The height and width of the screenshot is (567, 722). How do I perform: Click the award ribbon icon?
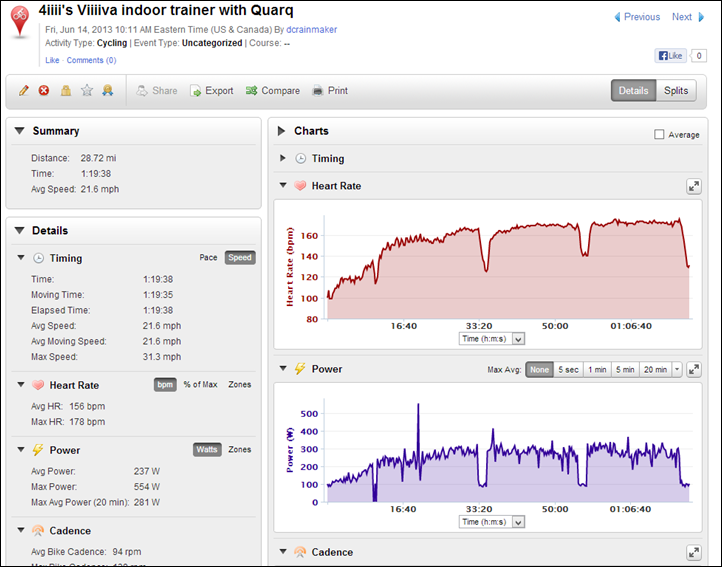coord(107,90)
